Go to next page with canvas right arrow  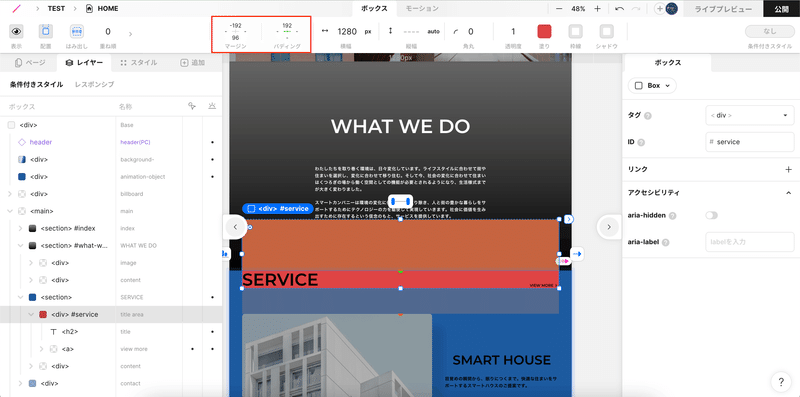[x=609, y=227]
